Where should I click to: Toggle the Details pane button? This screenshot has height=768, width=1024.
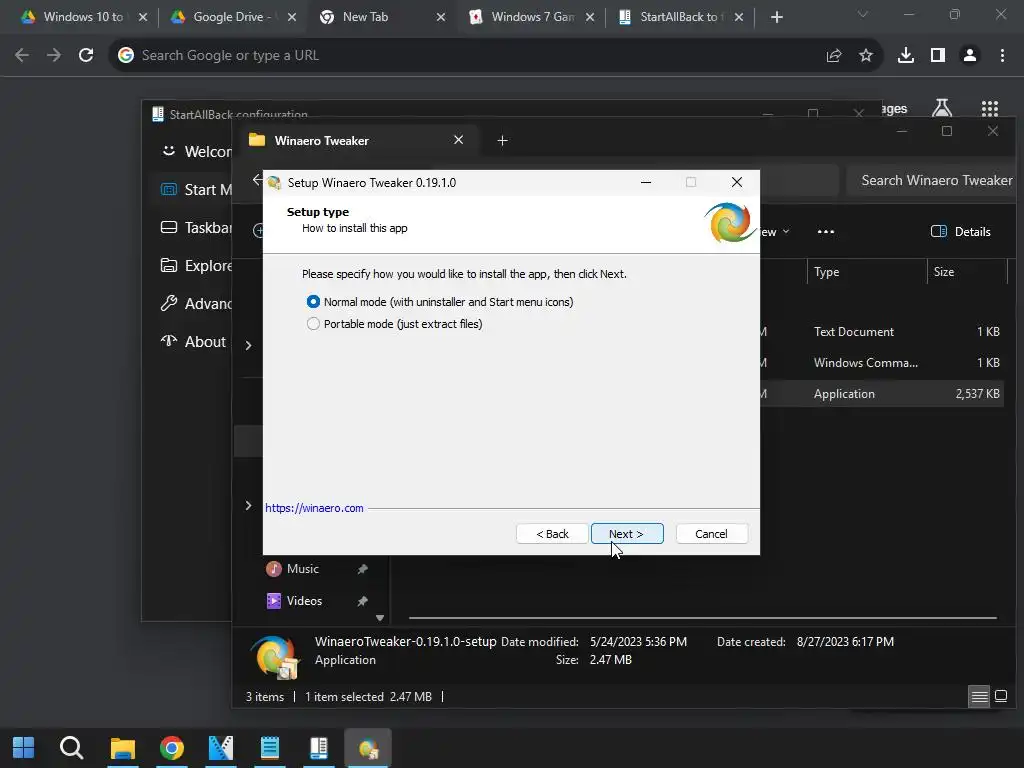(961, 231)
